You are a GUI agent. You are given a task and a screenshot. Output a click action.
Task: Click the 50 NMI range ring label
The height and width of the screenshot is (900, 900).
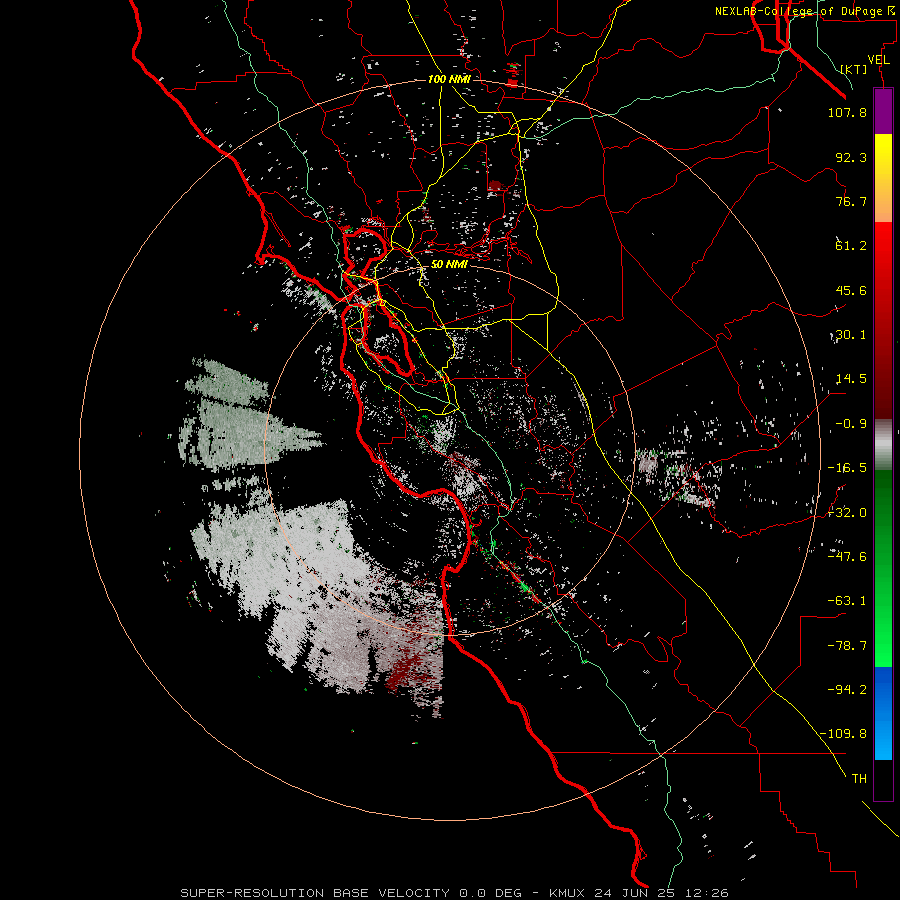click(449, 265)
